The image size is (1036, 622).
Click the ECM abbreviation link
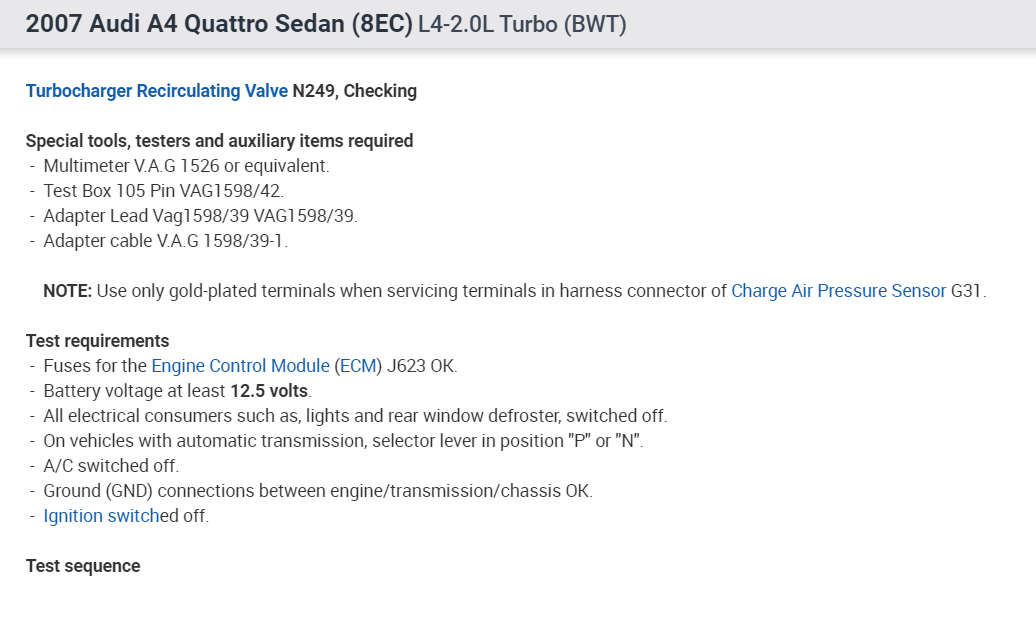point(357,366)
